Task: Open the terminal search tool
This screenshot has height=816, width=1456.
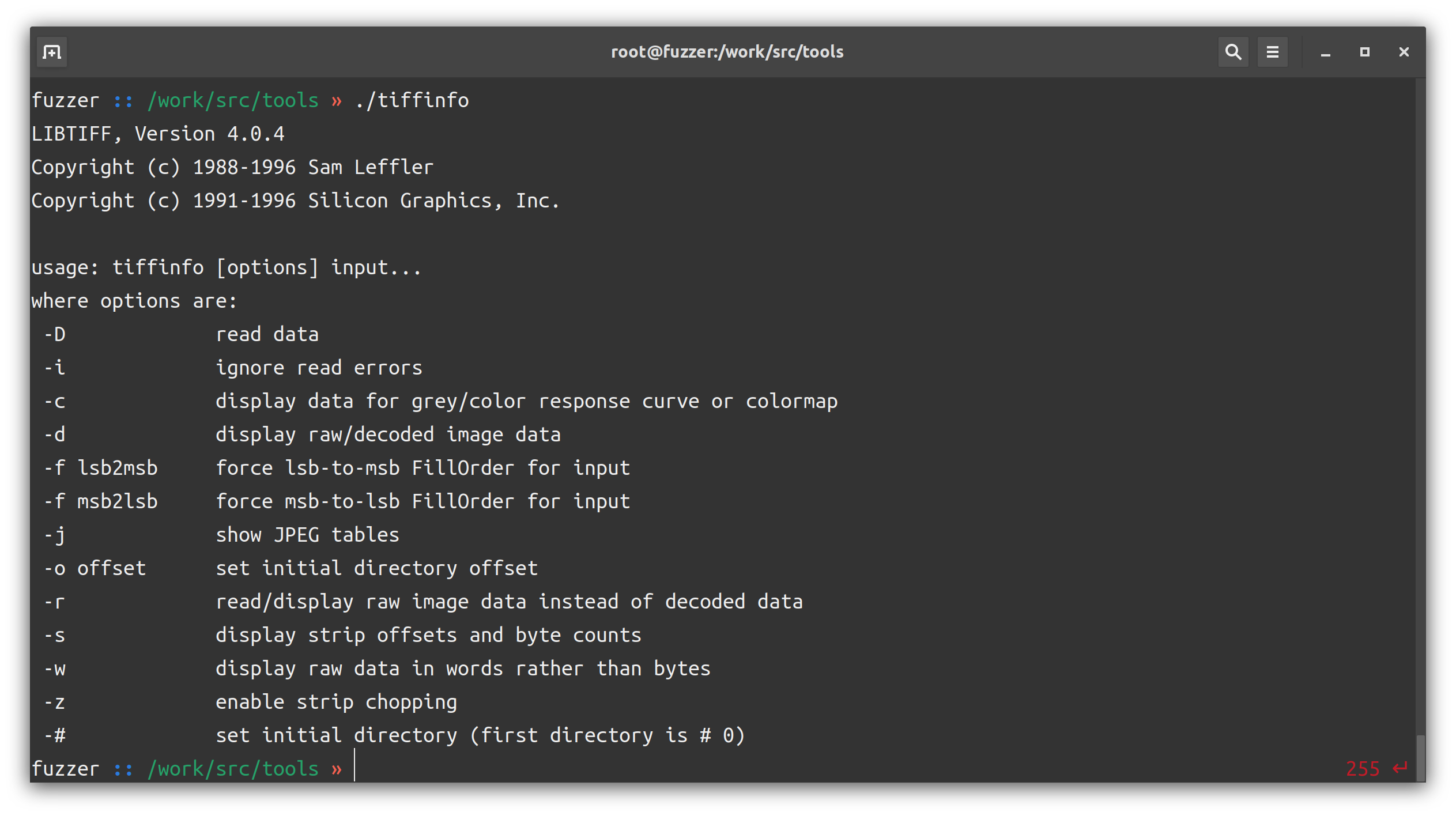Action: [x=1233, y=52]
